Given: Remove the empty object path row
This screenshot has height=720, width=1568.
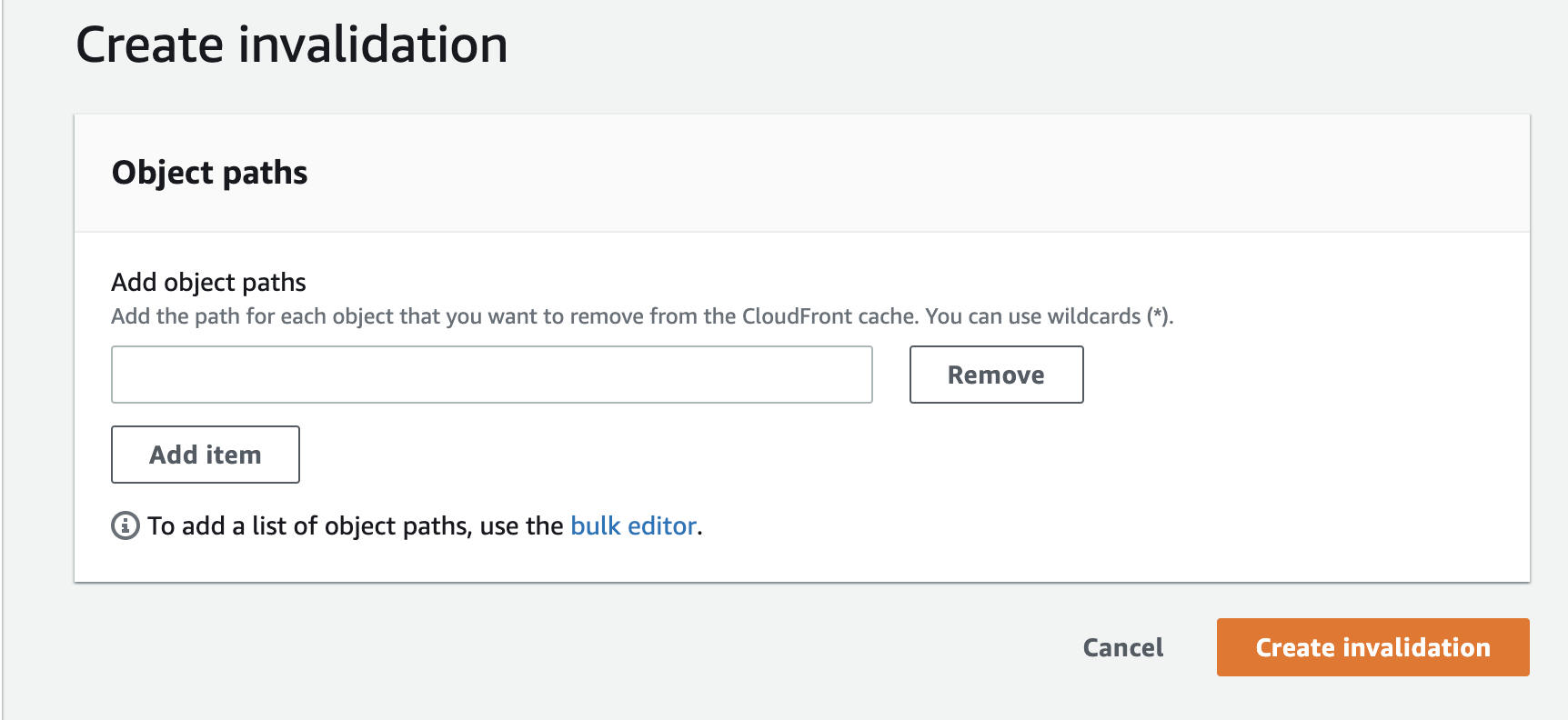Looking at the screenshot, I should (x=996, y=375).
